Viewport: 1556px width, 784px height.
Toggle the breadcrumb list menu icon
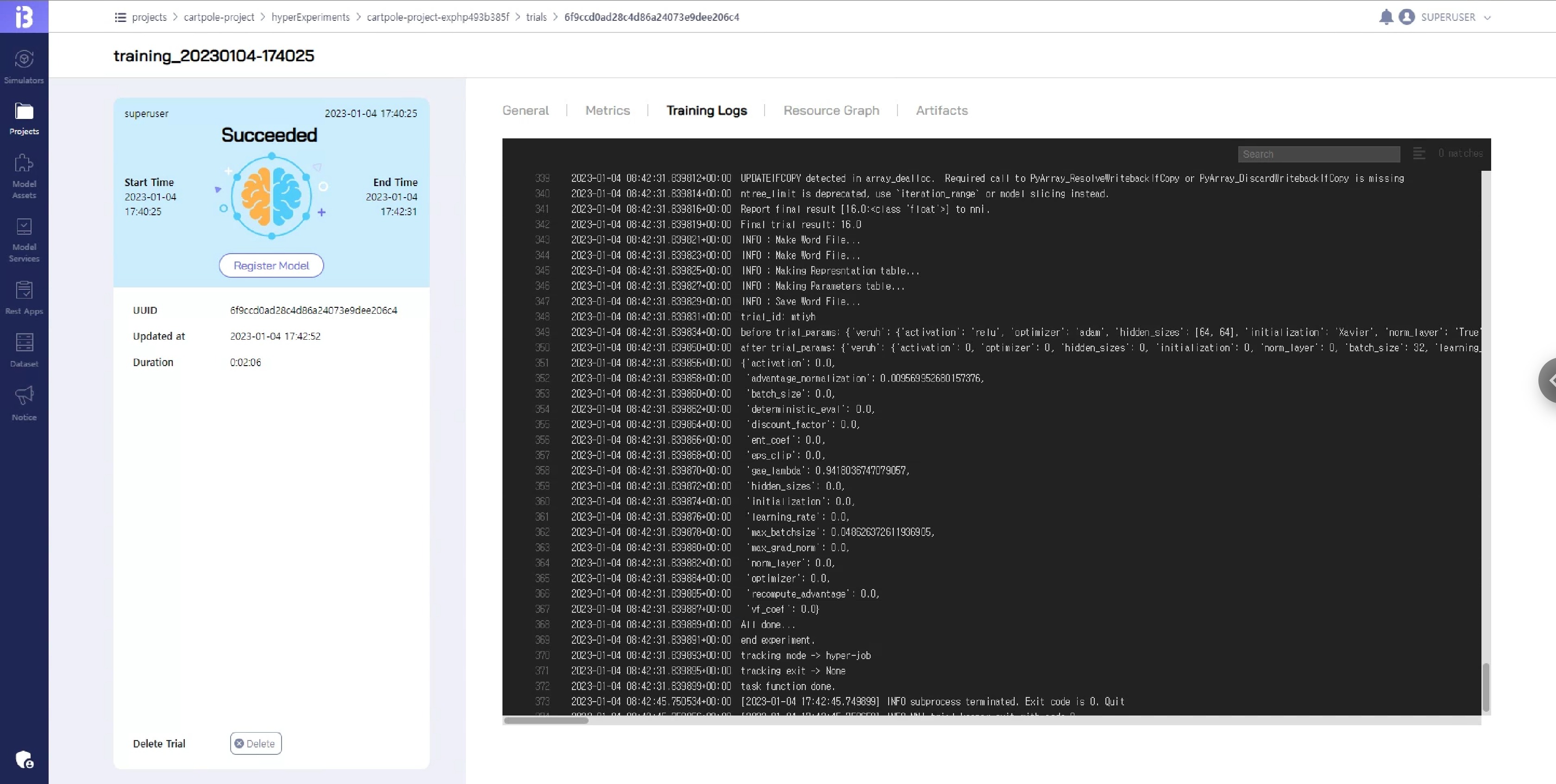coord(120,17)
